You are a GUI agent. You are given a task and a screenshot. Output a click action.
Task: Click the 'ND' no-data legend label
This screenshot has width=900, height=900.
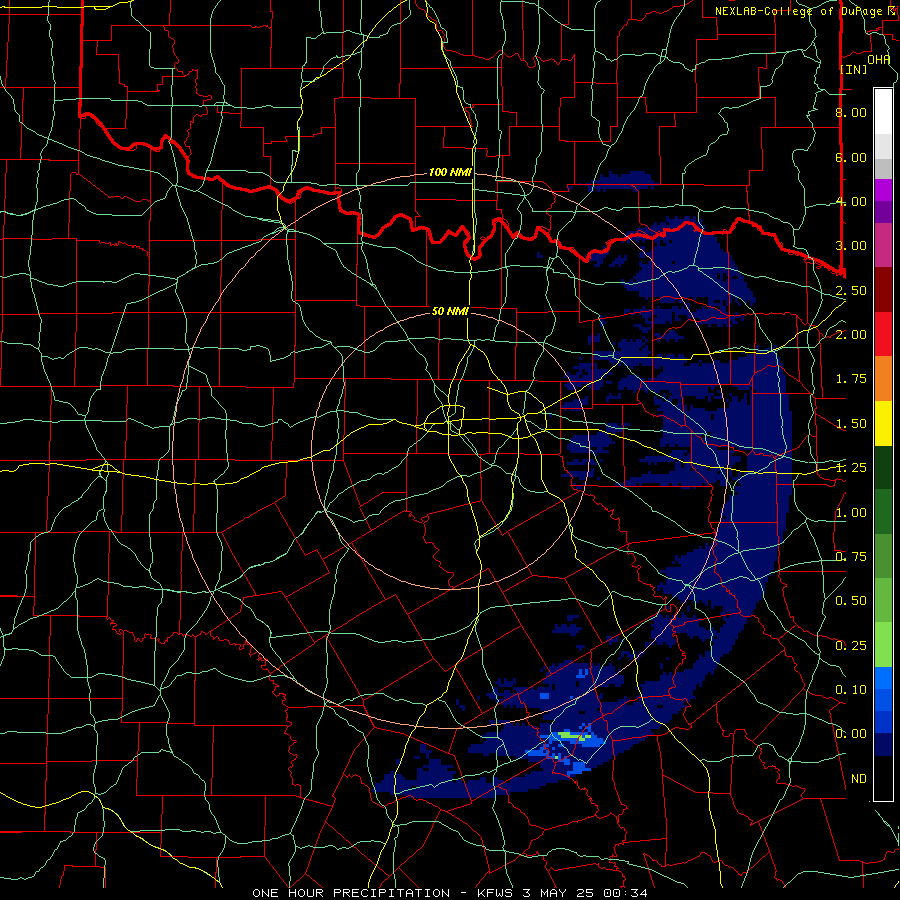pyautogui.click(x=859, y=779)
